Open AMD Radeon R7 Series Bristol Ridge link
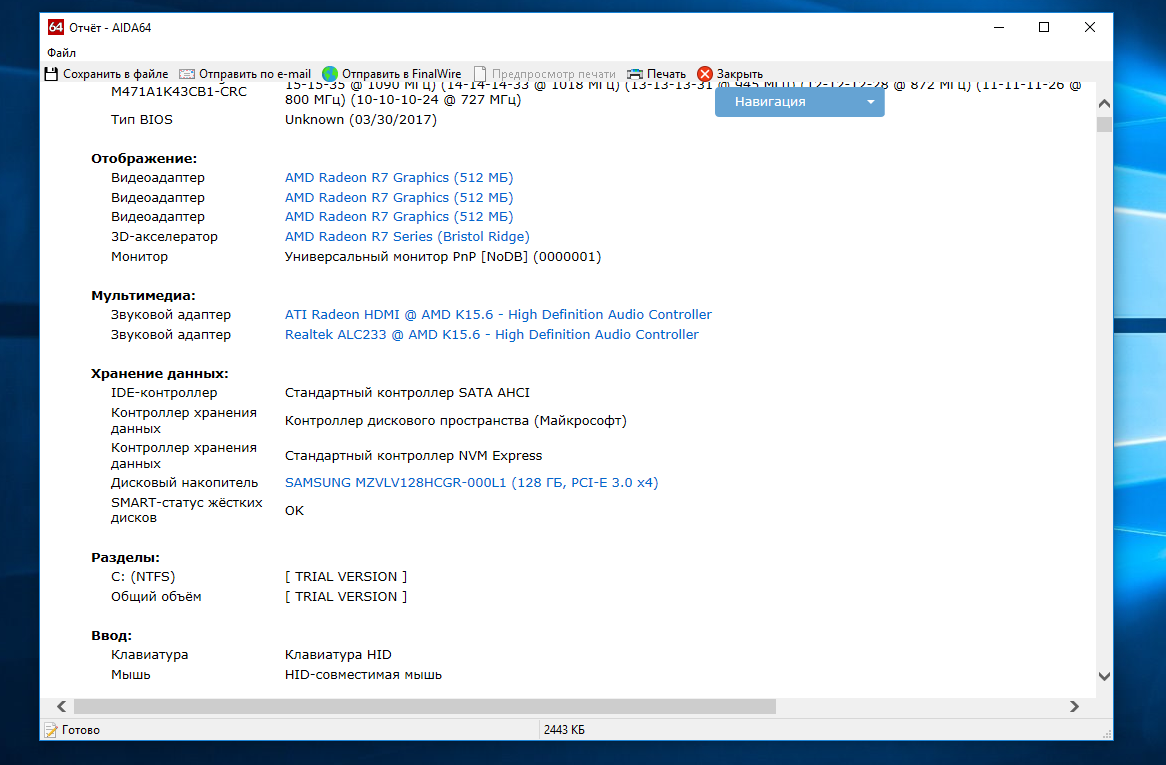 click(407, 236)
